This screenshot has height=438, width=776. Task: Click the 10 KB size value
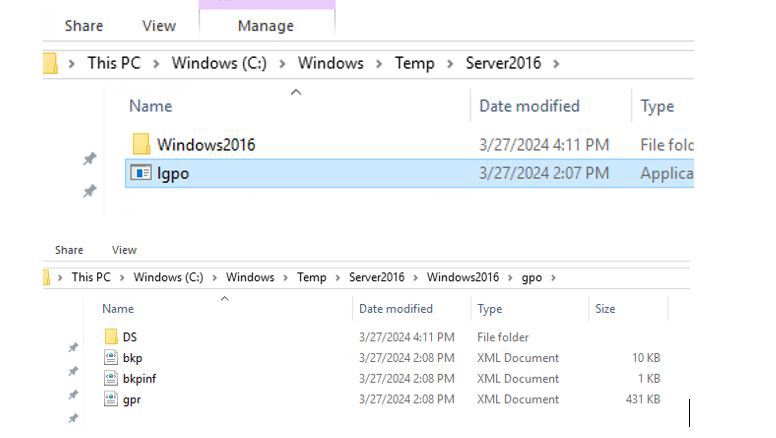[x=646, y=357]
